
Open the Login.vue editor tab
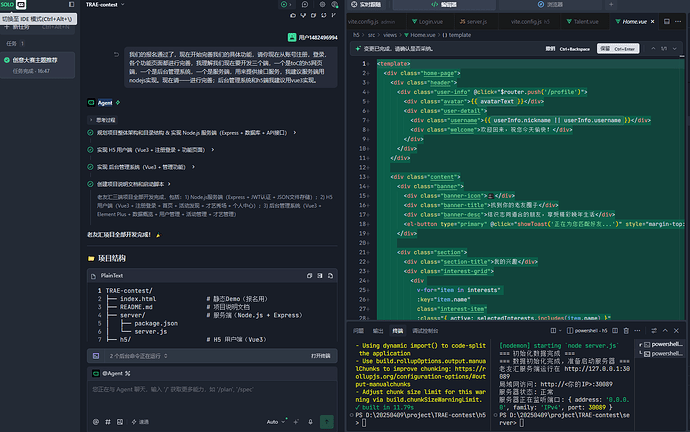pyautogui.click(x=427, y=22)
